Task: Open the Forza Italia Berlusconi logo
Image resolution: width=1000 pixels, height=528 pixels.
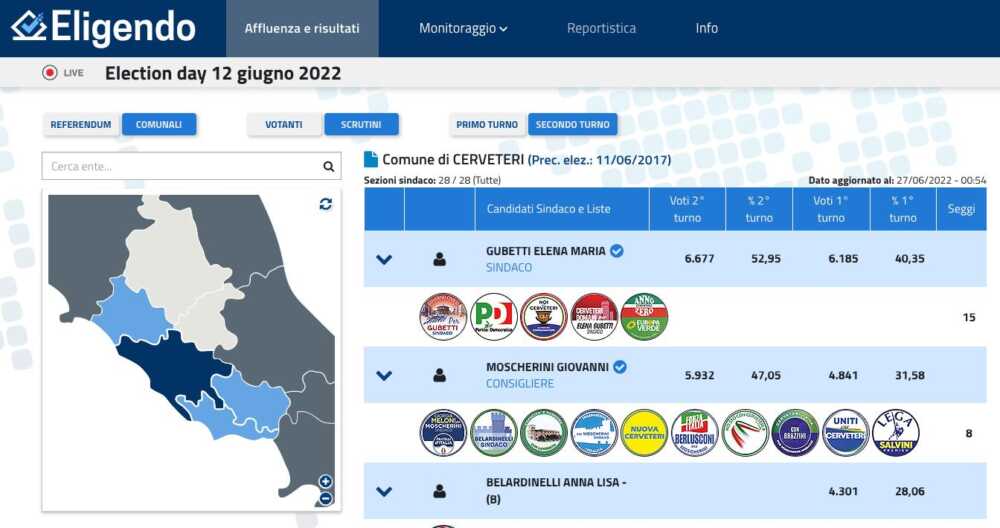Action: [695, 433]
